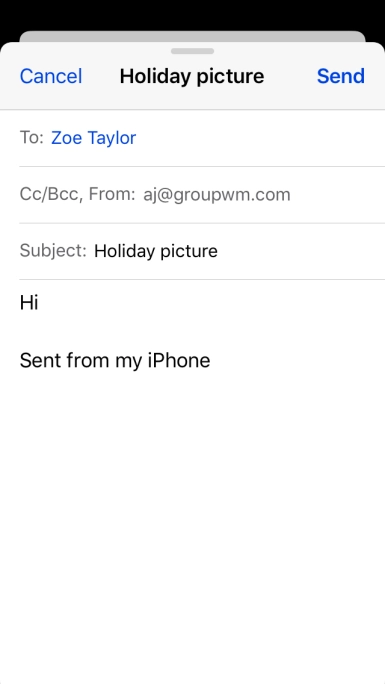Tap the Holiday picture header title
Viewport: 385px width, 684px height.
click(x=192, y=76)
